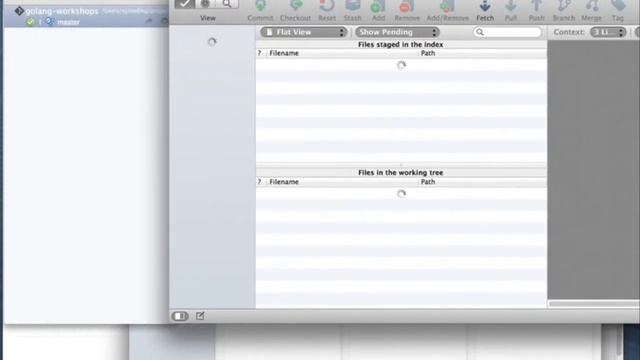Click the Remove toolbar icon
Viewport: 640px width, 360px height.
(407, 6)
